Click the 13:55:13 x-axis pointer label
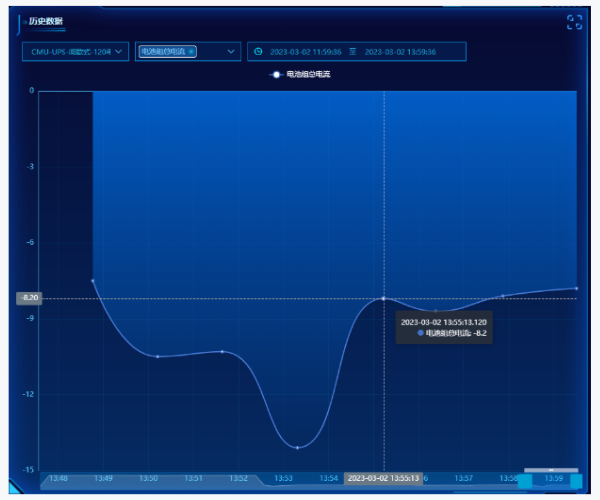 point(384,479)
